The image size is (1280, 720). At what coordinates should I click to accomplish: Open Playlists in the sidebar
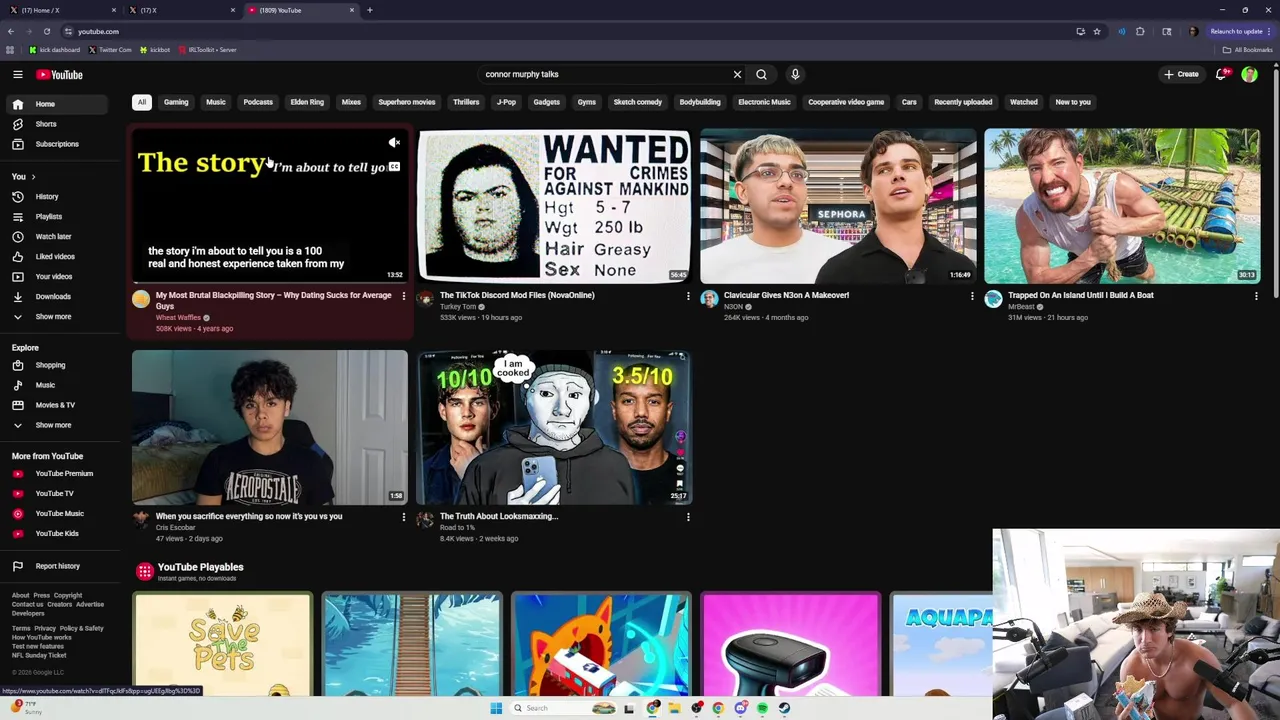click(57, 217)
